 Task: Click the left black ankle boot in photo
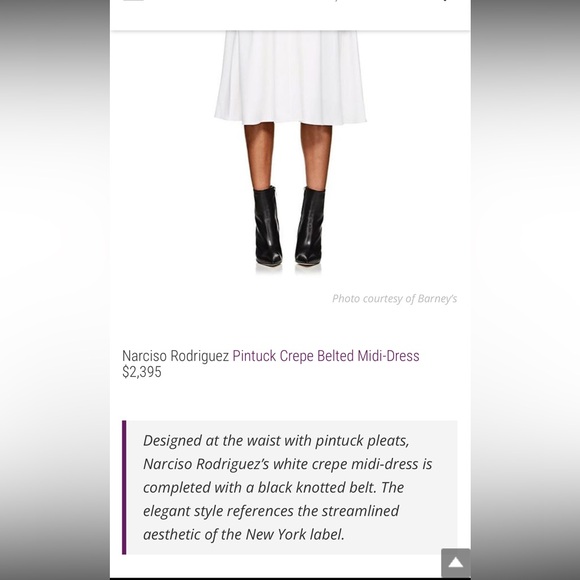[x=268, y=226]
